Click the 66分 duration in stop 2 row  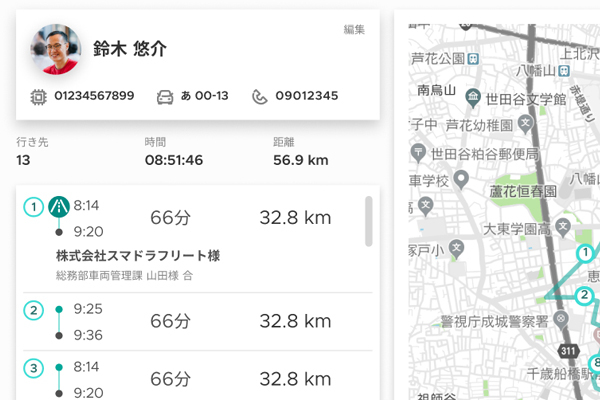tap(170, 321)
